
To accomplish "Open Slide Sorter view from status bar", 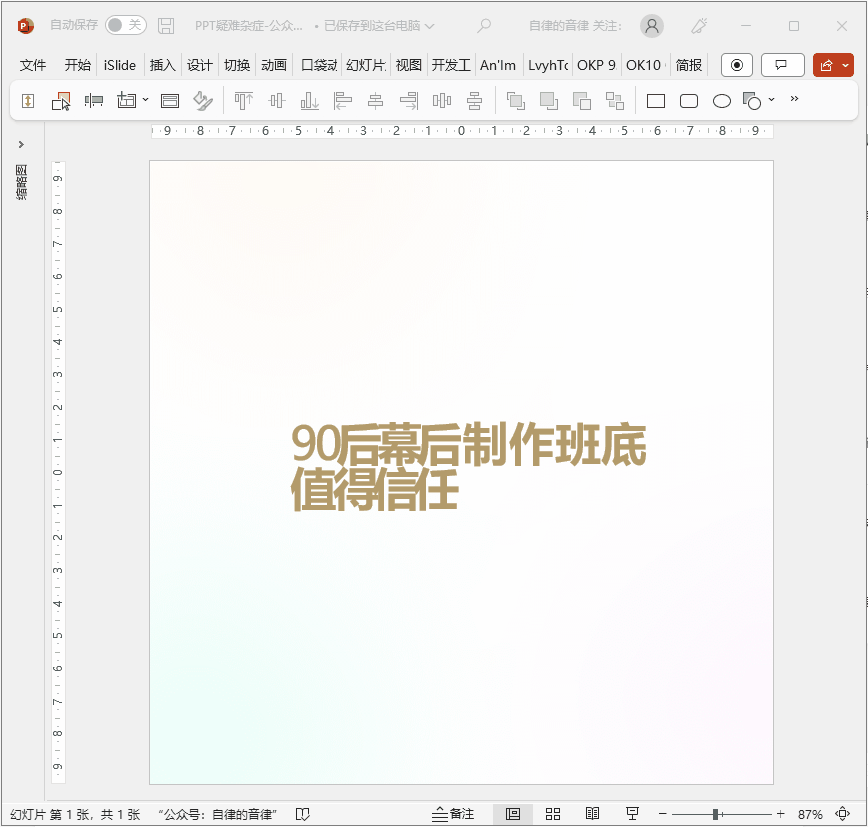I will pyautogui.click(x=553, y=814).
